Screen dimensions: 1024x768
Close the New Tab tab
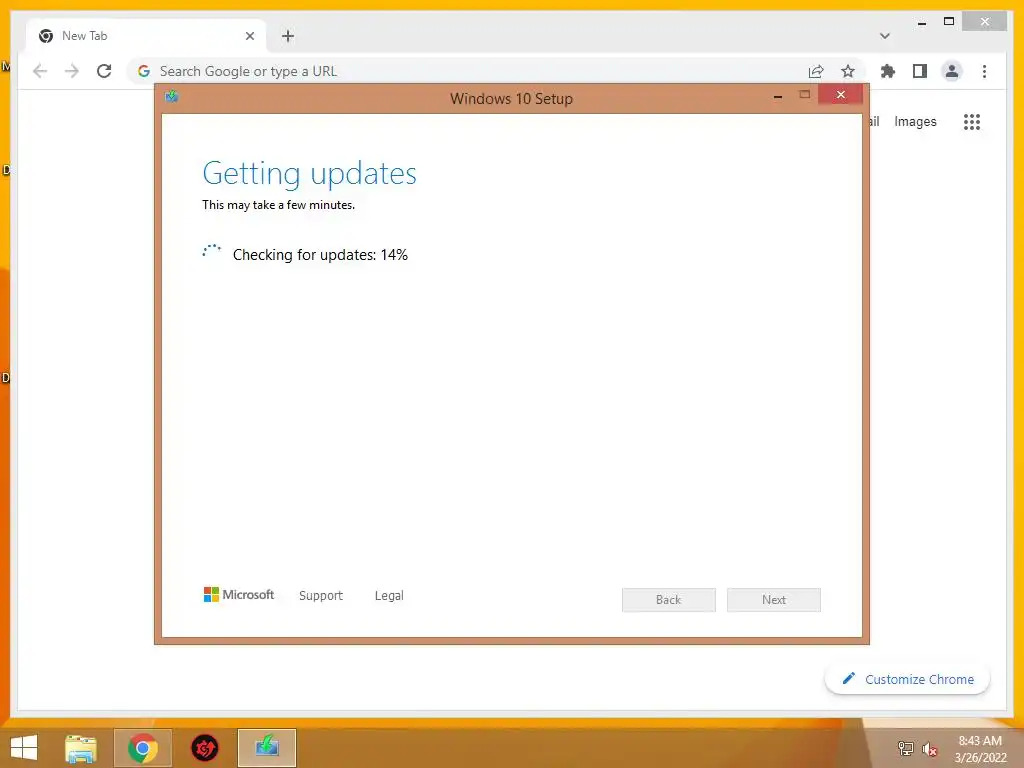click(249, 36)
